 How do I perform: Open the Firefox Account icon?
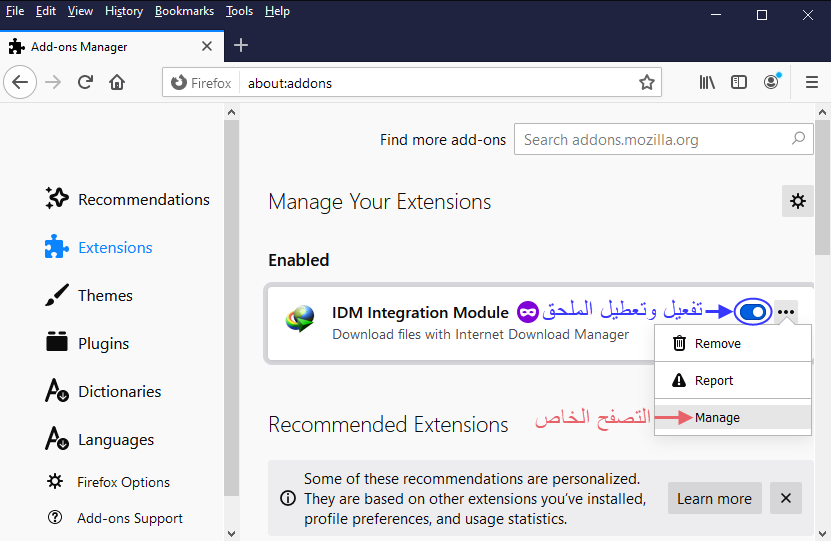772,82
